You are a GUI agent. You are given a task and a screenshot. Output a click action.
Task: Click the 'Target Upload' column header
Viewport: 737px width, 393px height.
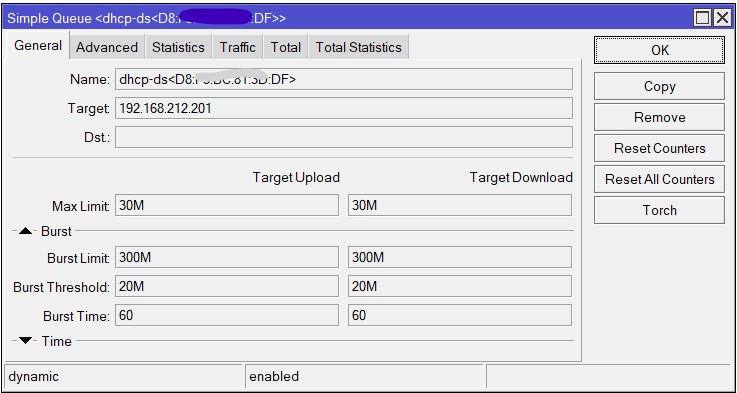point(296,178)
